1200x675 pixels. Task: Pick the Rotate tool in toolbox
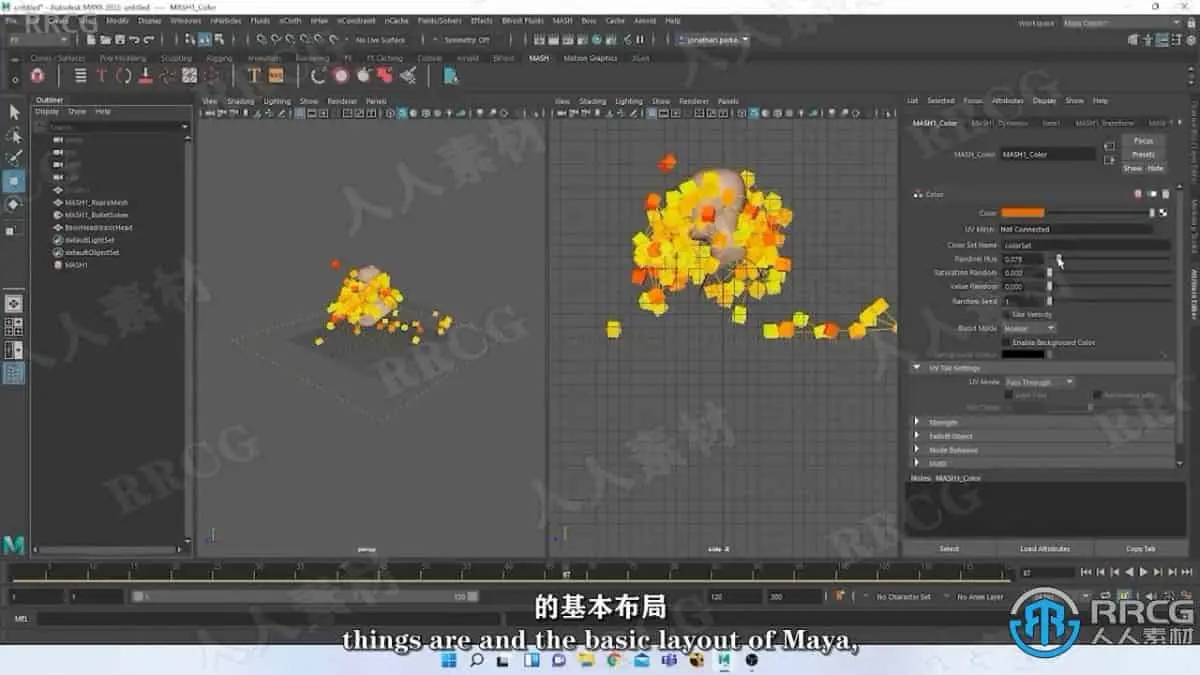coord(14,204)
